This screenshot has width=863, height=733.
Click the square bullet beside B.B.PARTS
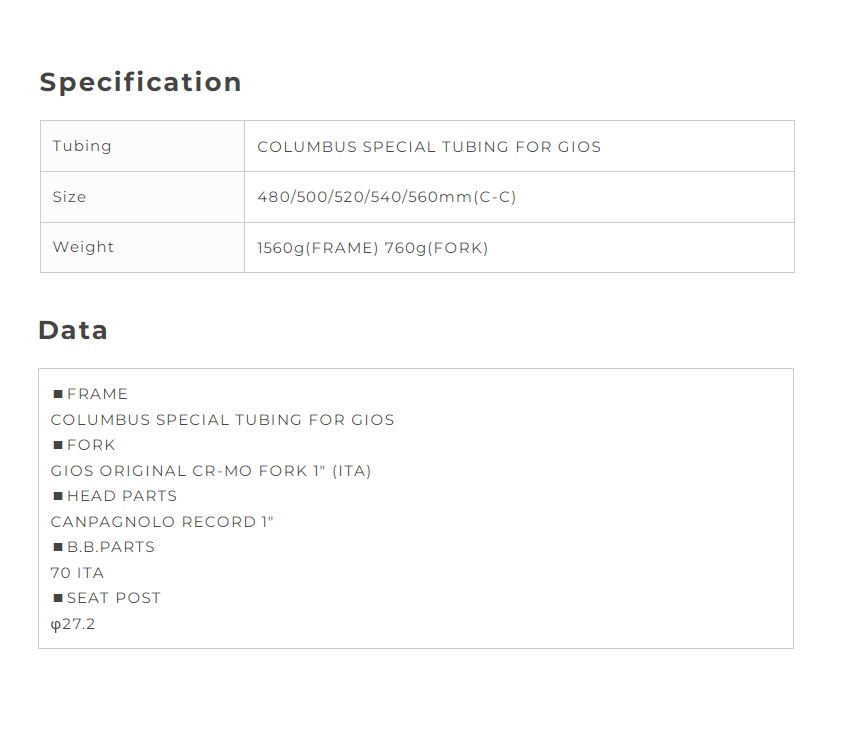coord(58,547)
